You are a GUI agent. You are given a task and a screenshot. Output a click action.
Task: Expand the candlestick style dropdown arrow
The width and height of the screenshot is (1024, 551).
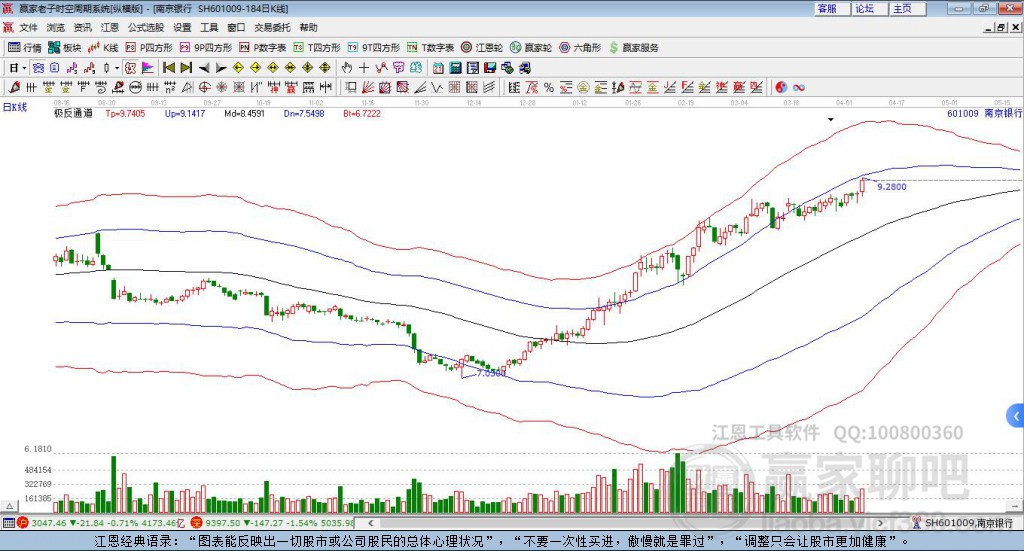(x=117, y=68)
